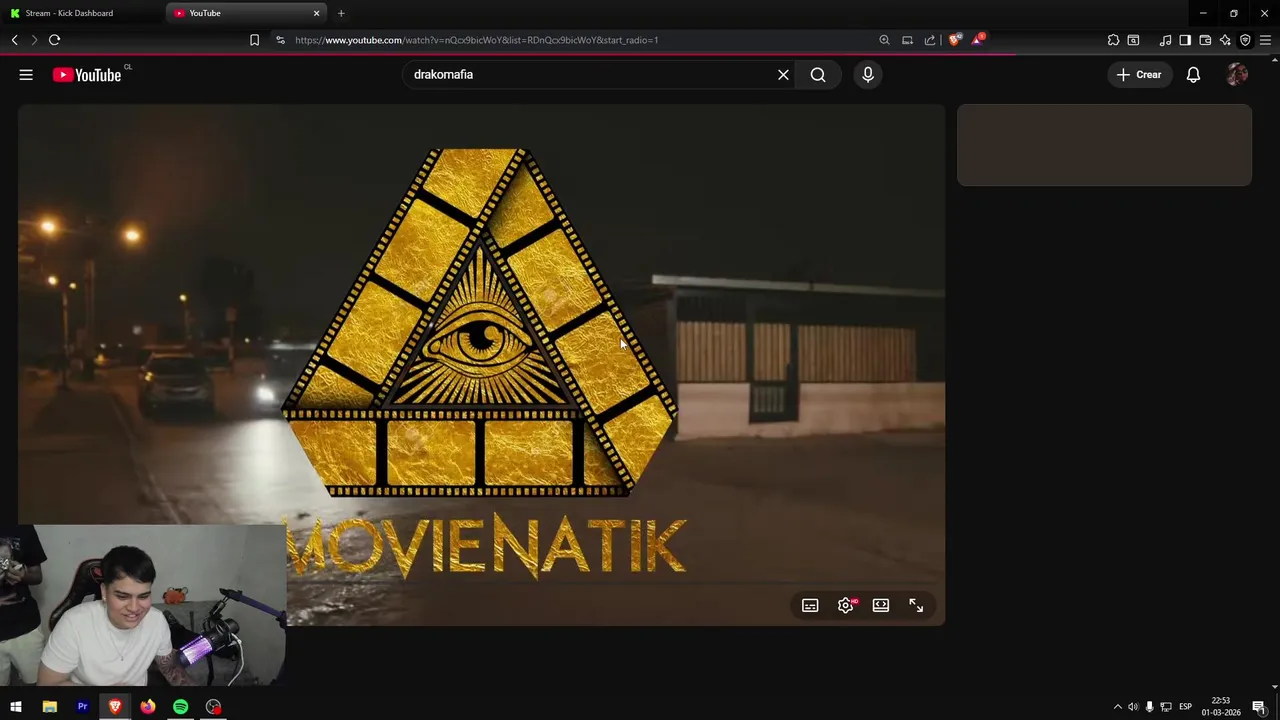
Task: Bookmark this page with bookmark icon
Action: click(254, 40)
